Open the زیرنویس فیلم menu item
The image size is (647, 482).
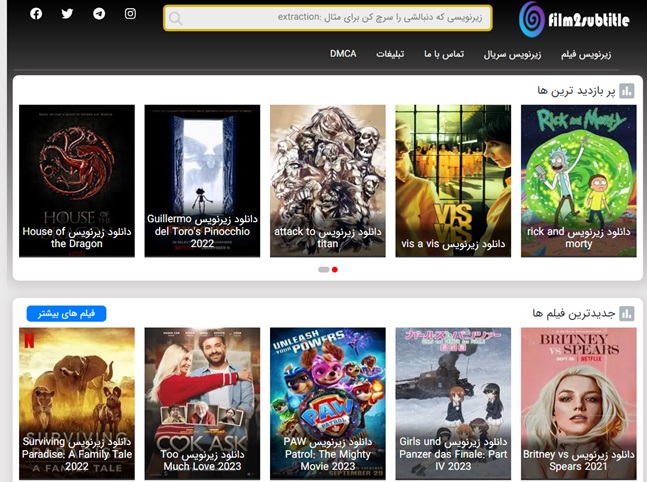pos(586,54)
